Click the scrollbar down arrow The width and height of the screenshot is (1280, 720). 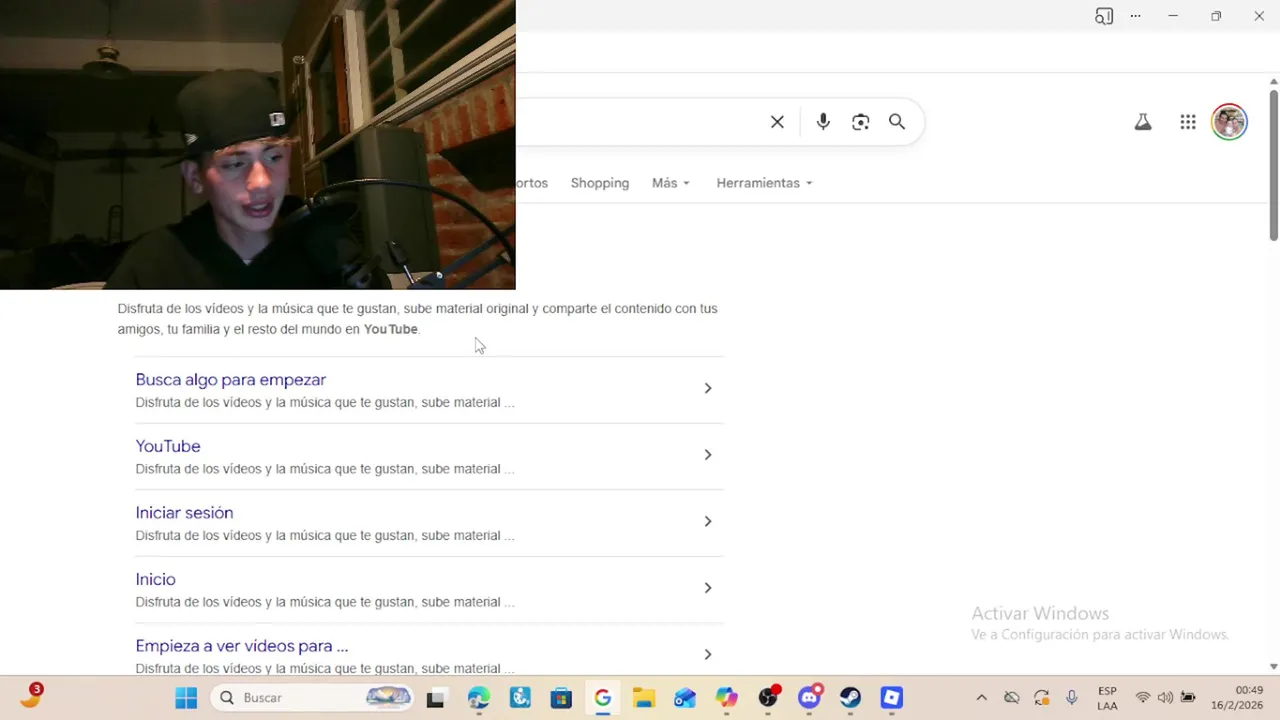[1273, 666]
